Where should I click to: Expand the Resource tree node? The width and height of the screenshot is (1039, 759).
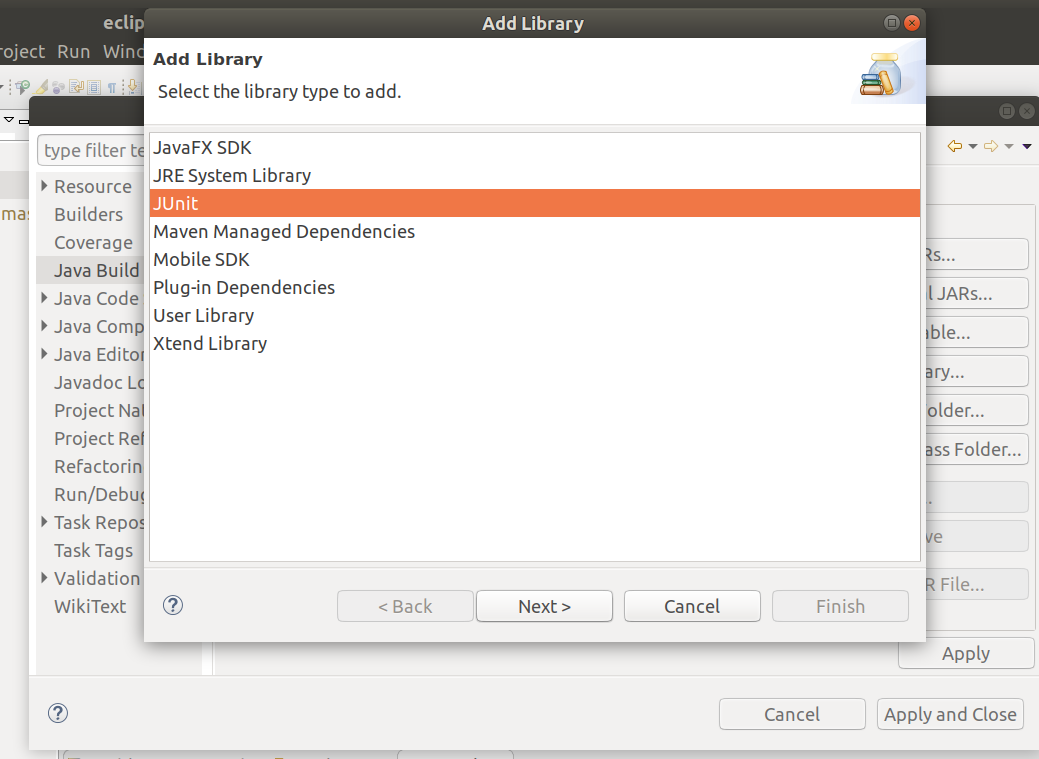pos(44,186)
